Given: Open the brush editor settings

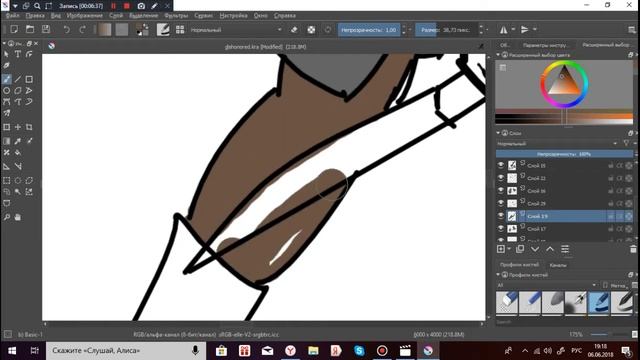Looking at the screenshot, I should [x=163, y=29].
